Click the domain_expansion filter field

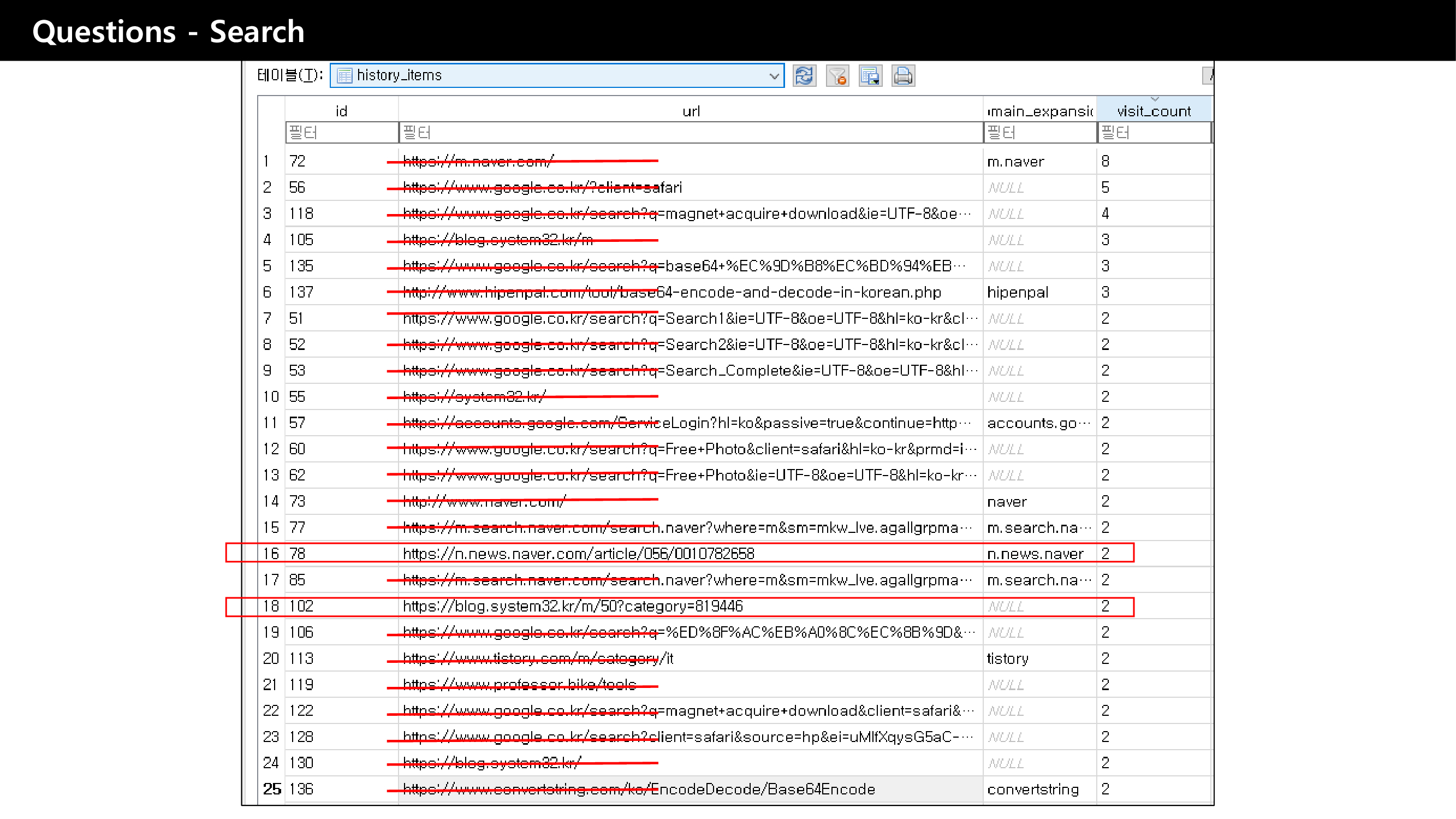click(x=1039, y=133)
